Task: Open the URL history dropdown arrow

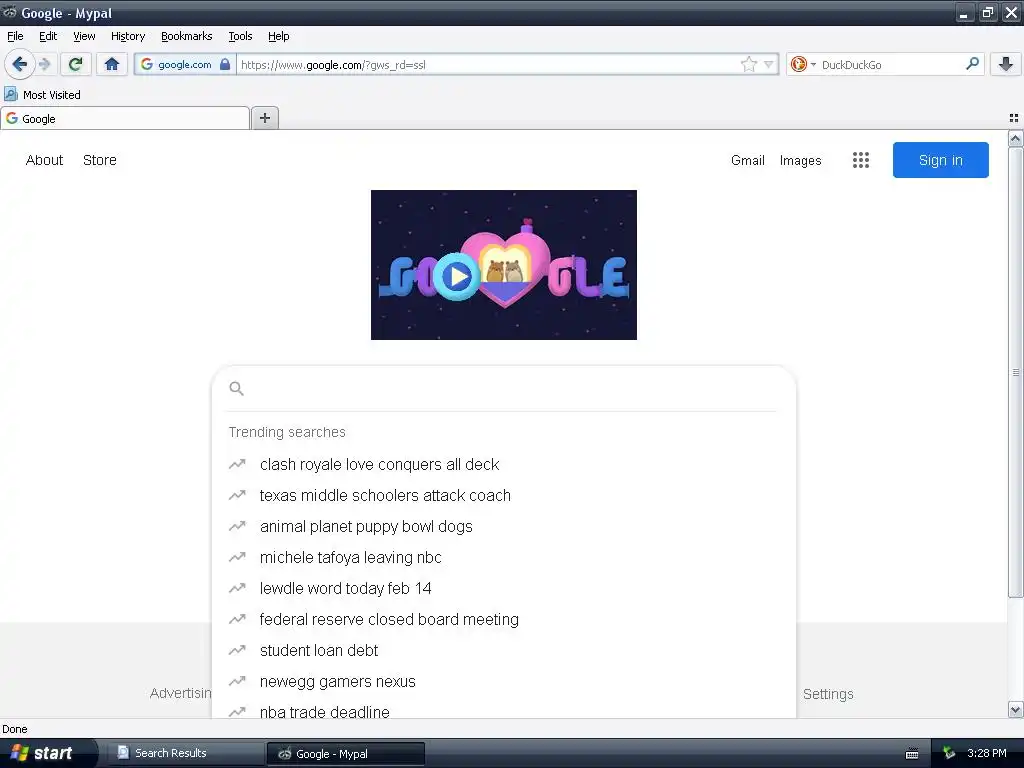Action: pos(769,64)
